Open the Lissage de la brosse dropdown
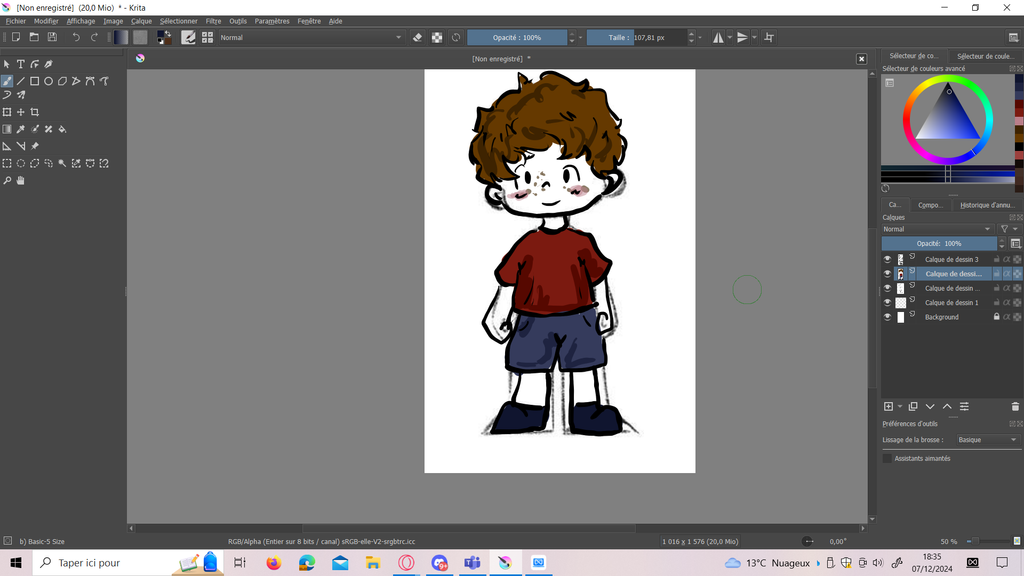 click(x=986, y=440)
